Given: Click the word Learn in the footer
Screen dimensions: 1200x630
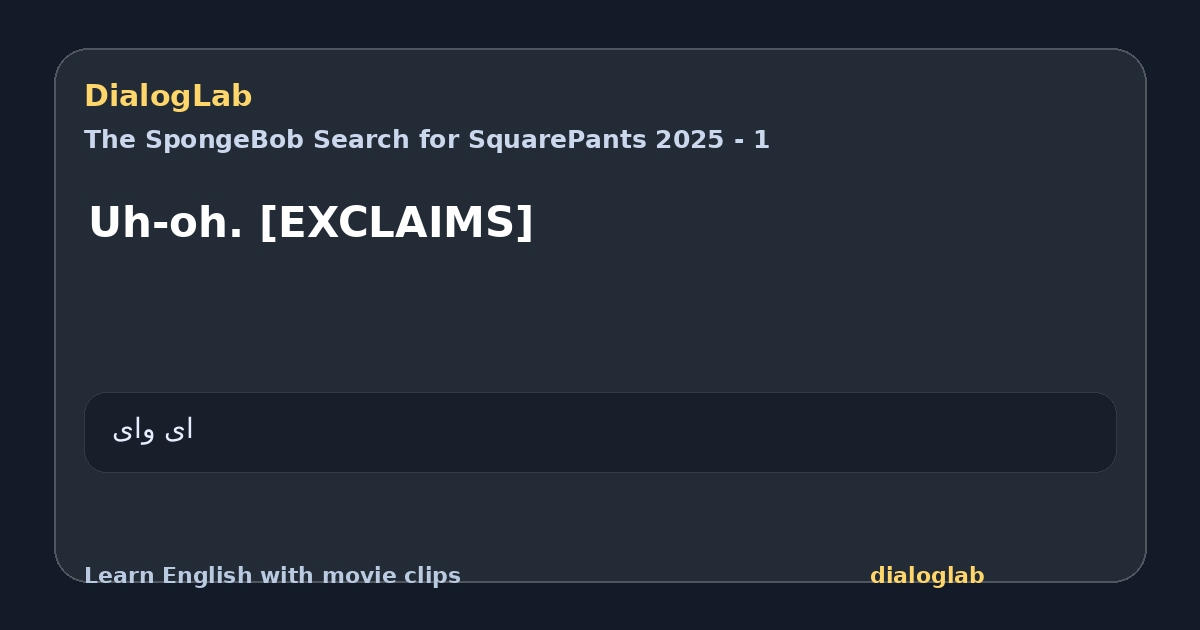Looking at the screenshot, I should coord(119,576).
